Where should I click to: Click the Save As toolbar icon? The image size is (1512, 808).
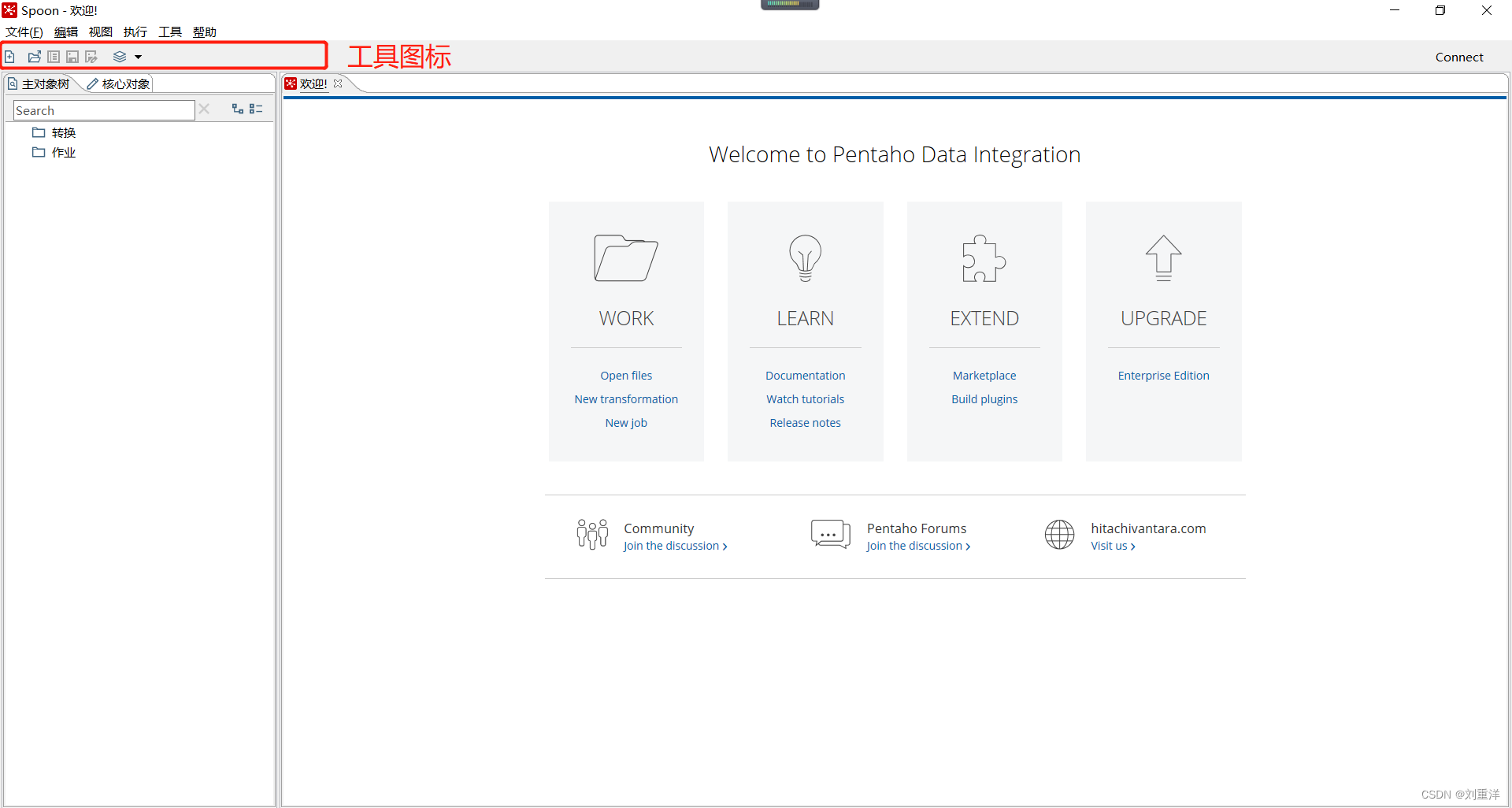pos(91,57)
